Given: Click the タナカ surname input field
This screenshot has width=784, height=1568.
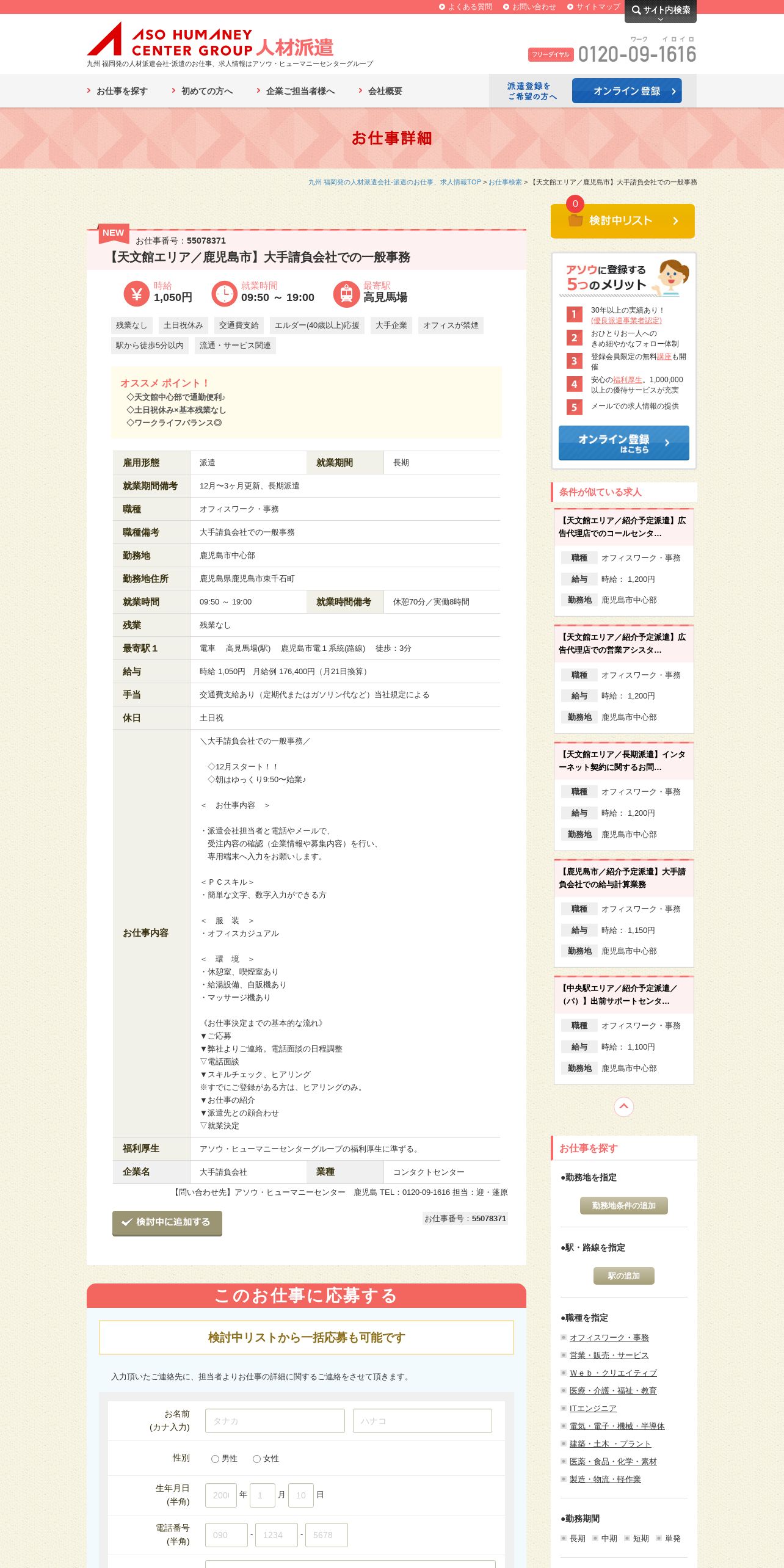Looking at the screenshot, I should click(x=275, y=1421).
